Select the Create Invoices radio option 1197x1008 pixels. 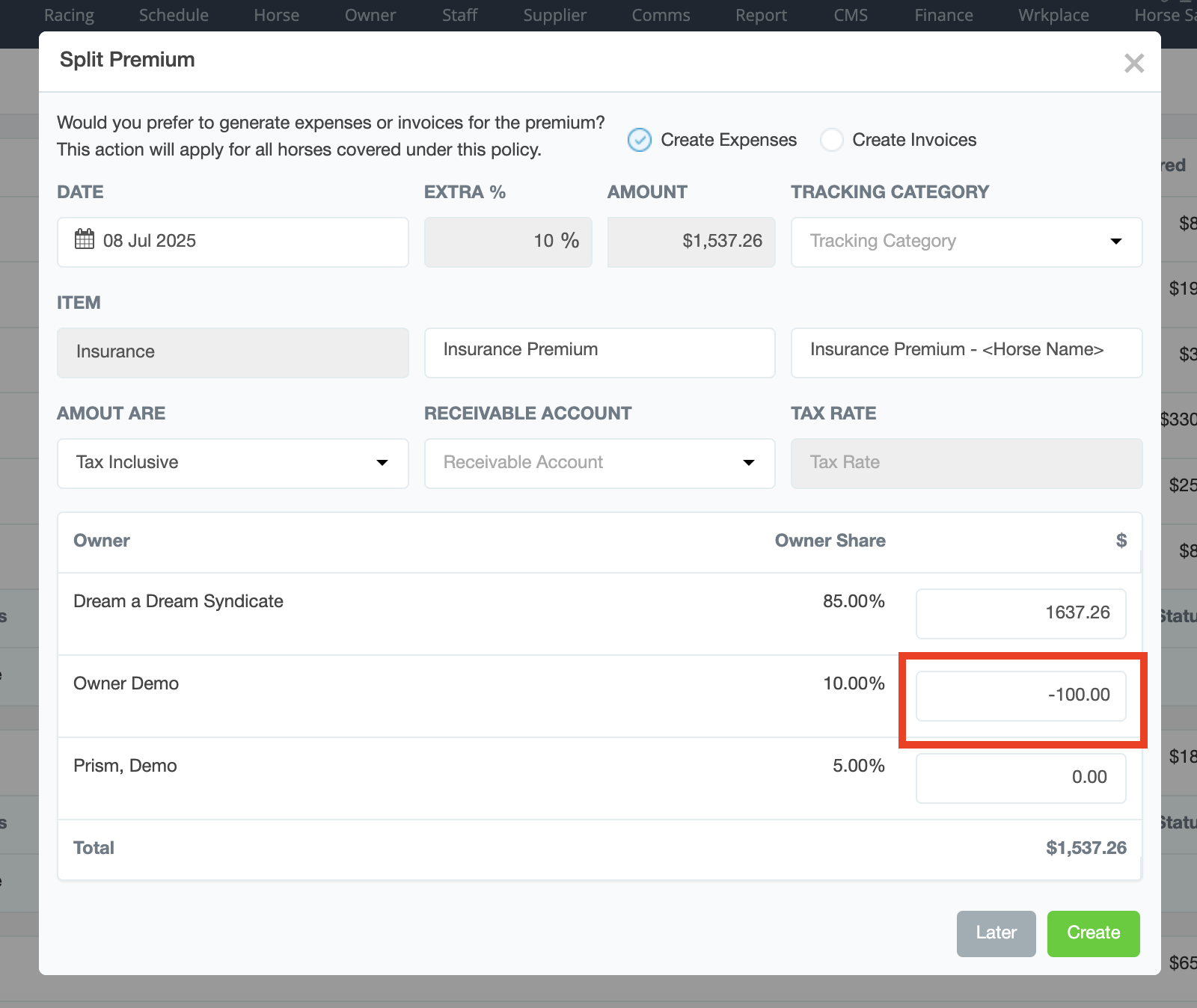(831, 140)
